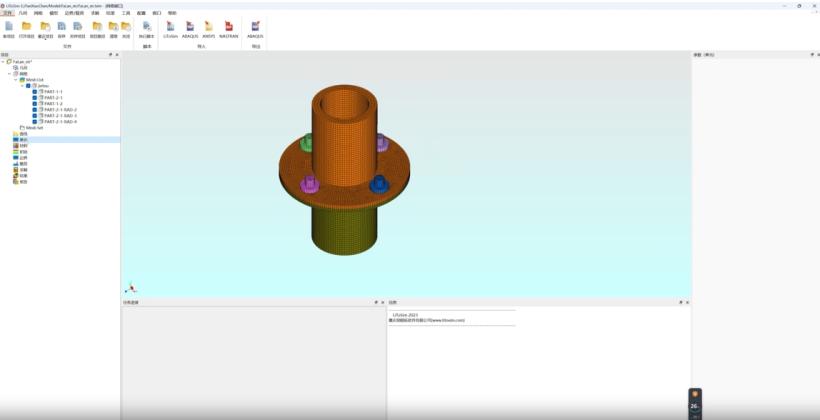The width and height of the screenshot is (820, 420).
Task: Click the green bolt on the flange model
Action: click(306, 142)
